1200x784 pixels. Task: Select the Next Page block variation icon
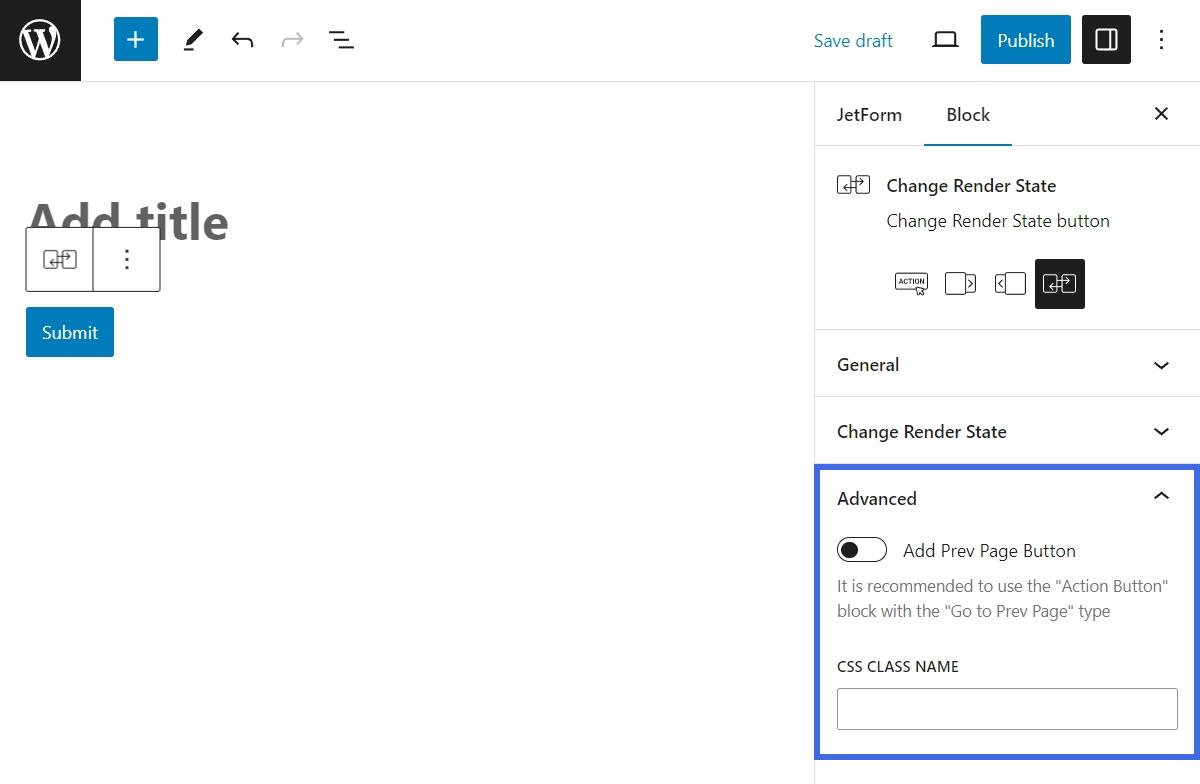960,284
